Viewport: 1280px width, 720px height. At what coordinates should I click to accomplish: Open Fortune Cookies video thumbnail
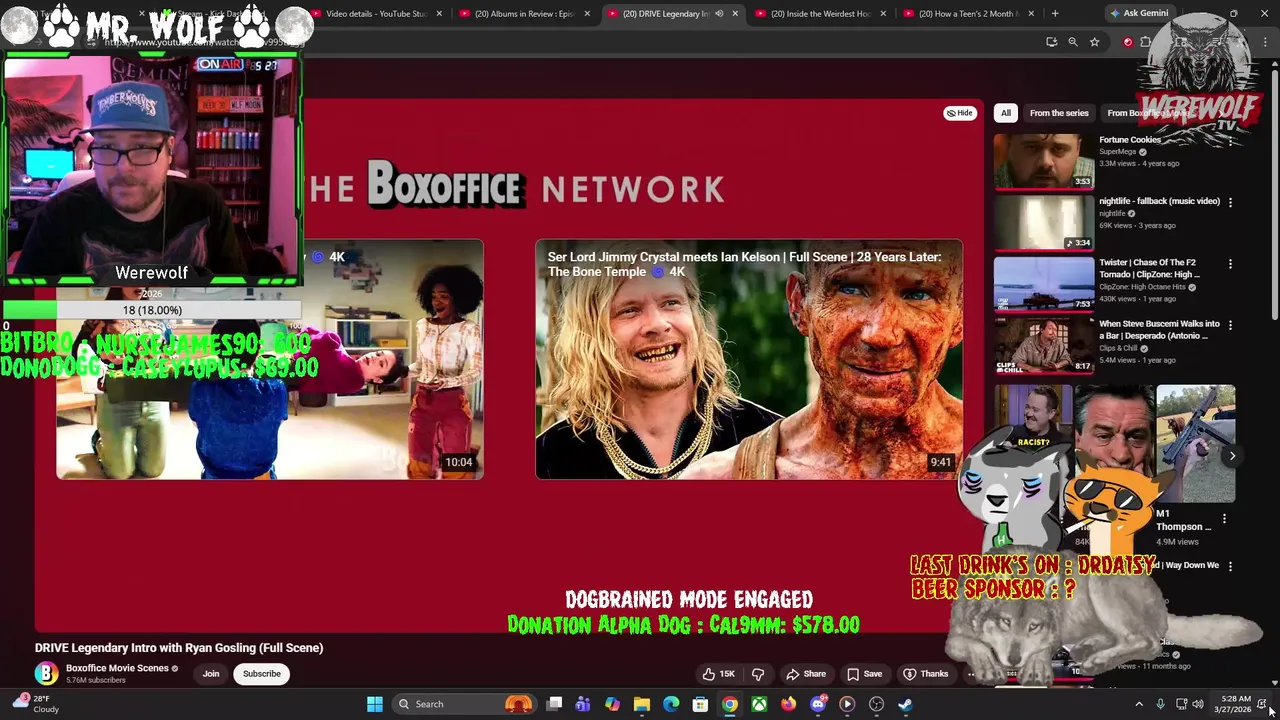1044,161
